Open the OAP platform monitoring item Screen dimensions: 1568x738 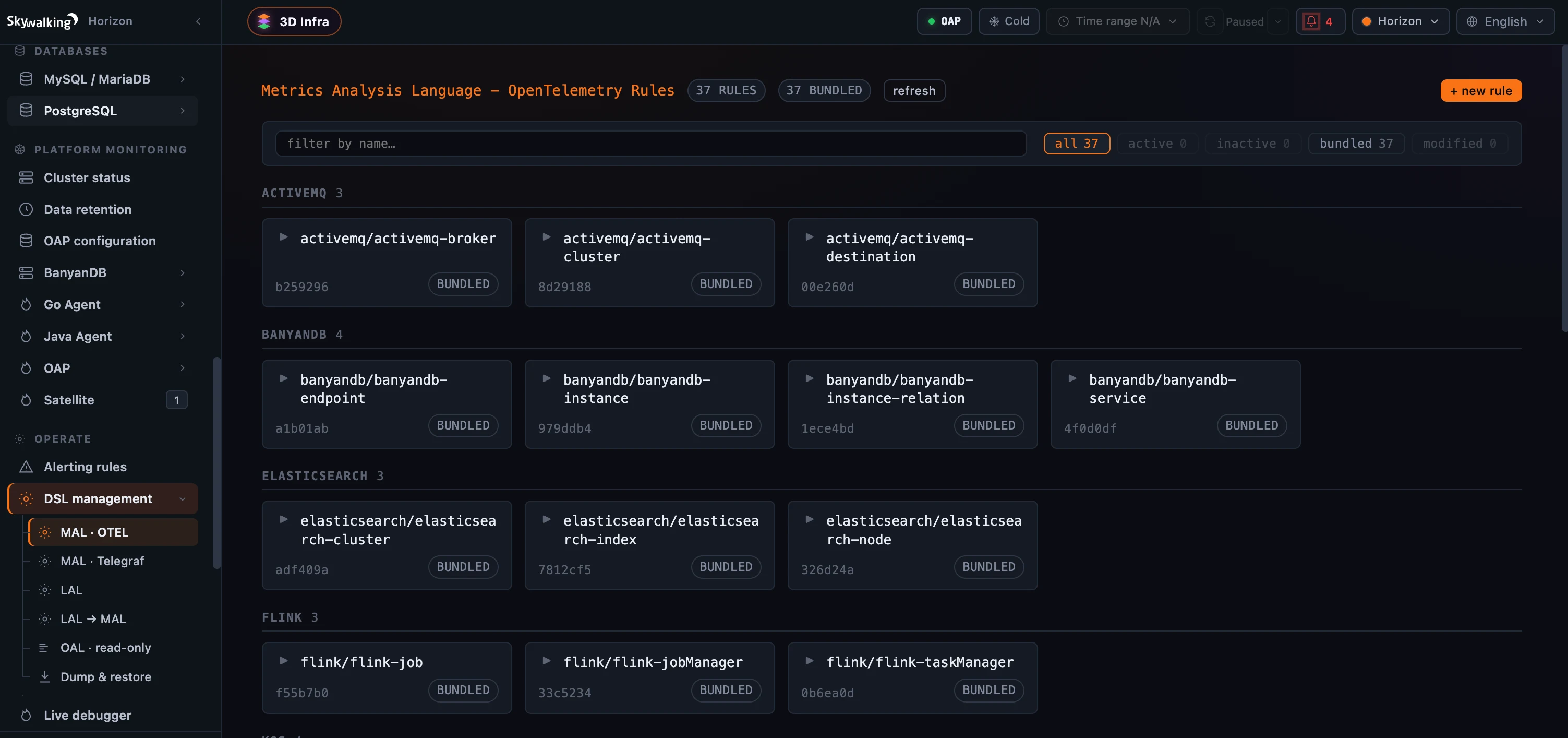tap(102, 368)
